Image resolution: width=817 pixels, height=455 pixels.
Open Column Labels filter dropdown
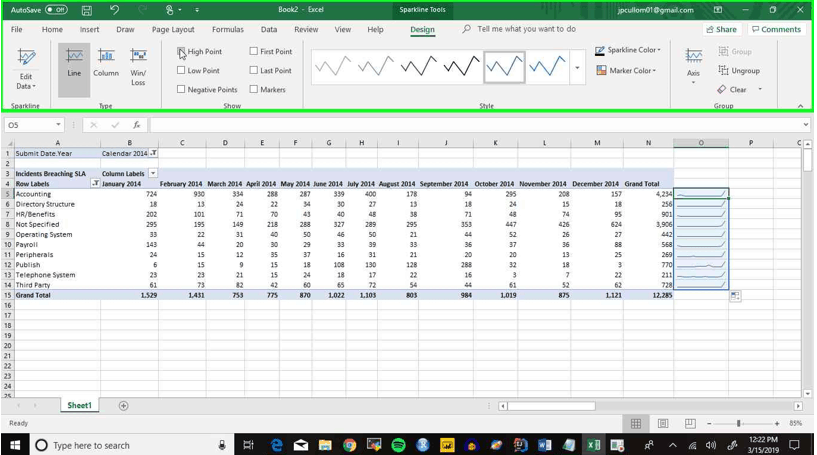153,174
